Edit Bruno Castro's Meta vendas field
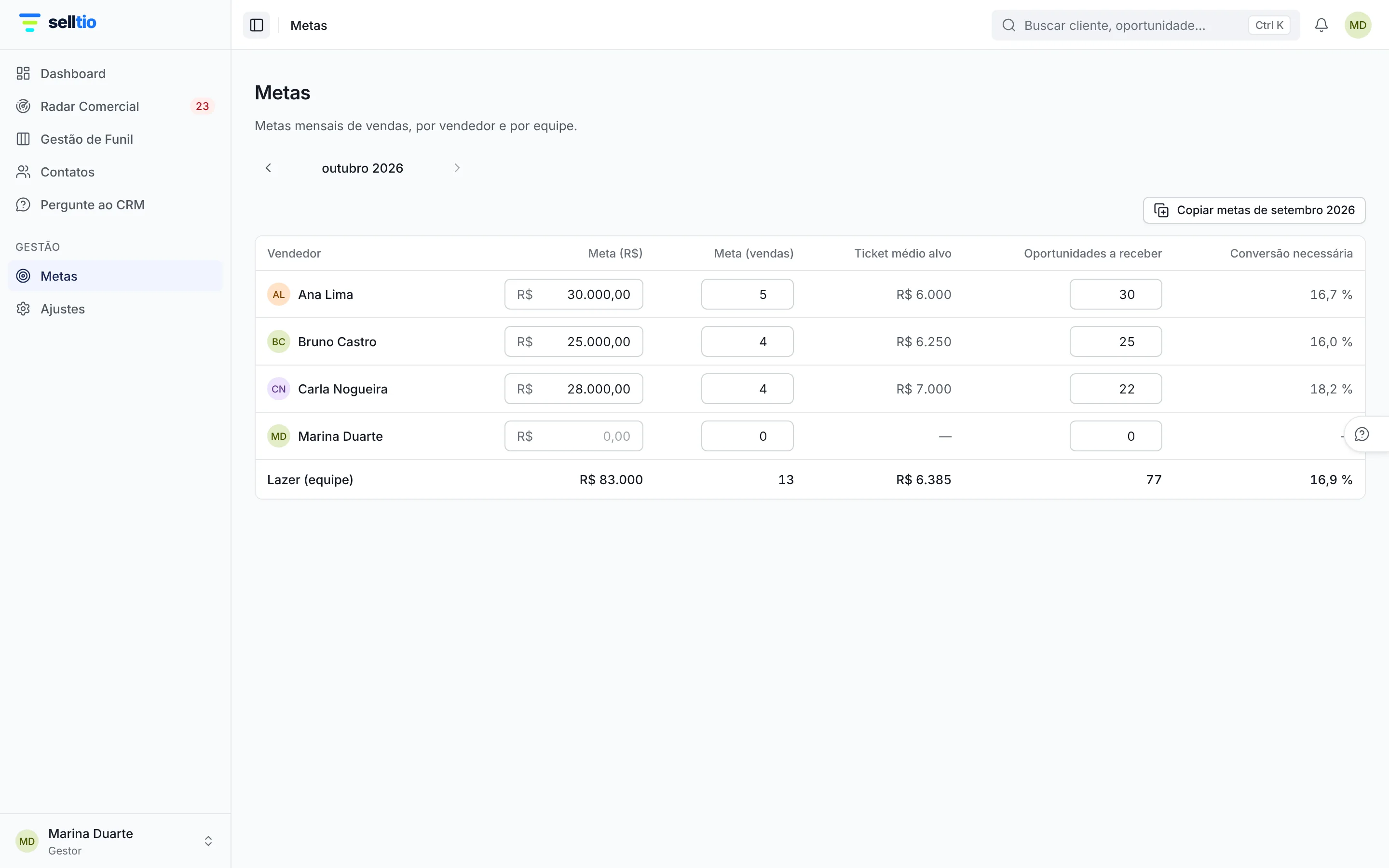This screenshot has height=868, width=1389. [747, 341]
